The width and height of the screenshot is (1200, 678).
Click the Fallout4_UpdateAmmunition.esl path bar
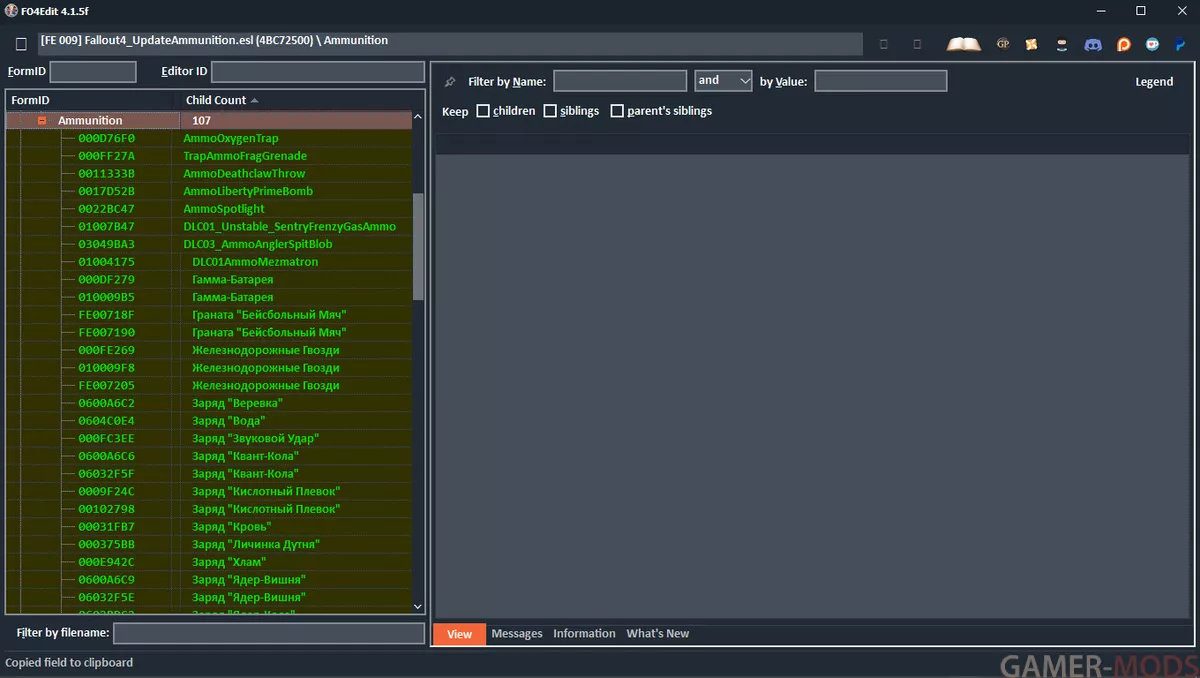click(450, 44)
